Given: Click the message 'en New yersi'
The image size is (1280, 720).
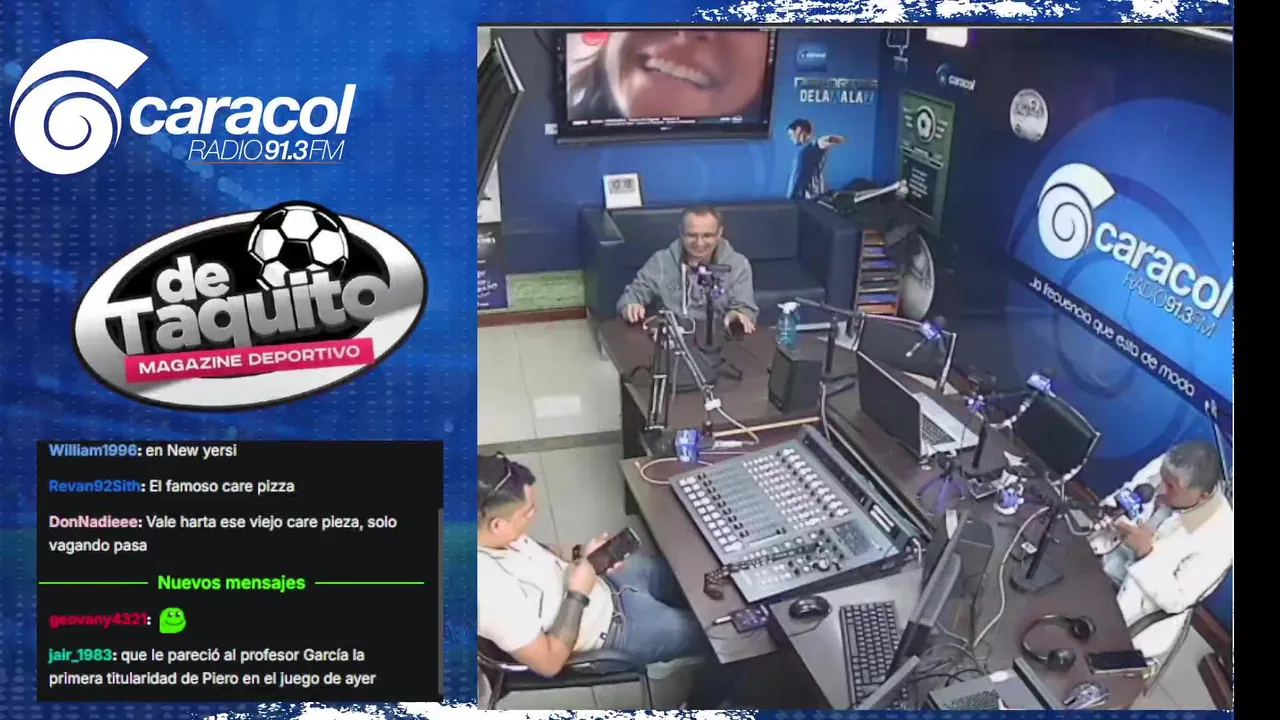Looking at the screenshot, I should 191,450.
